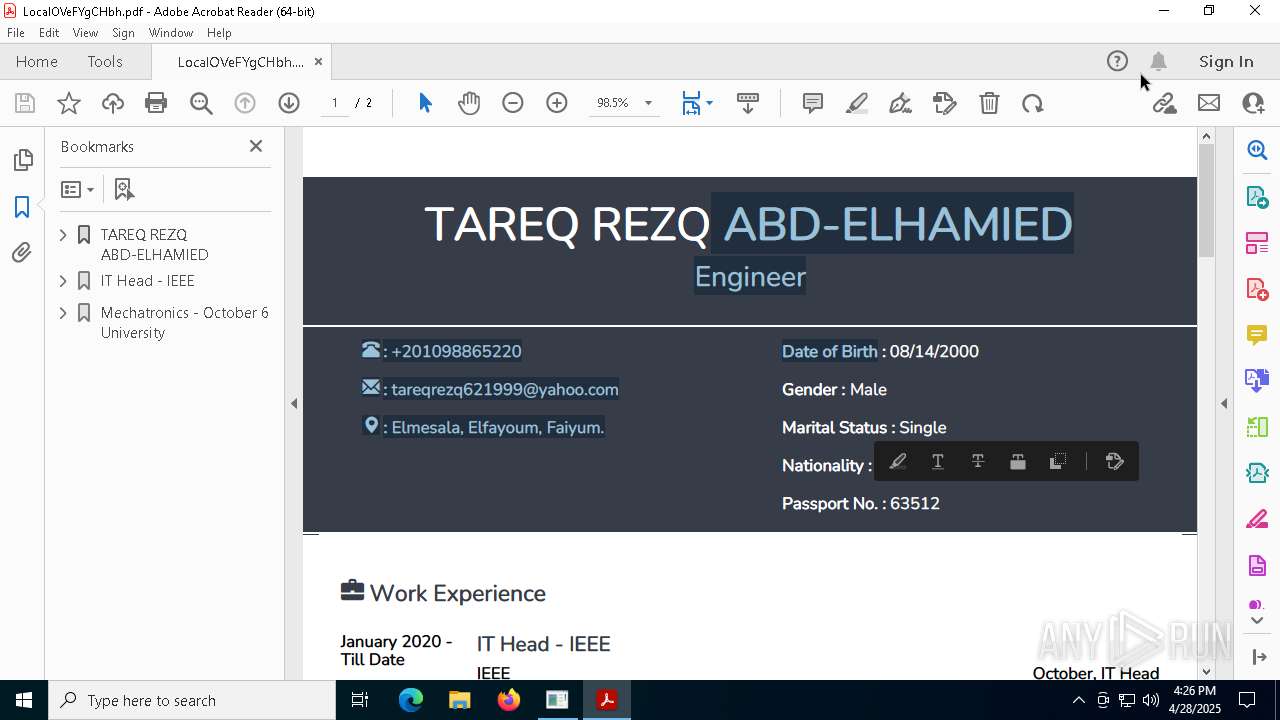1280x720 pixels.
Task: Open Page Thumbnails panel in left rail
Action: [x=22, y=160]
